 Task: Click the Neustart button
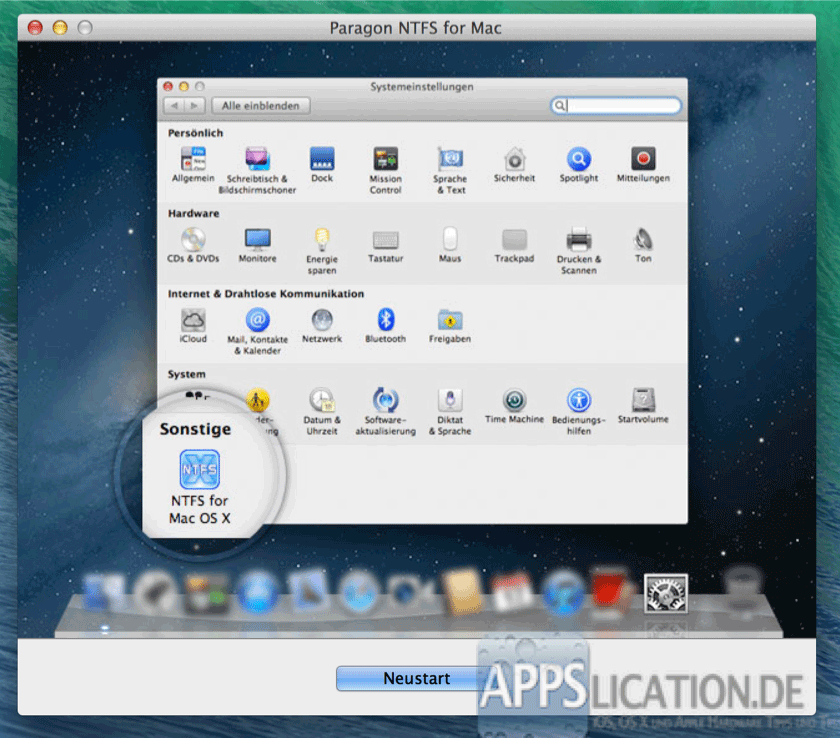click(x=417, y=679)
